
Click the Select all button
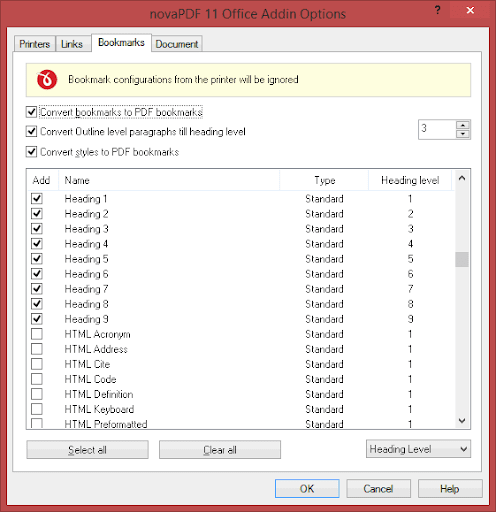tap(87, 450)
